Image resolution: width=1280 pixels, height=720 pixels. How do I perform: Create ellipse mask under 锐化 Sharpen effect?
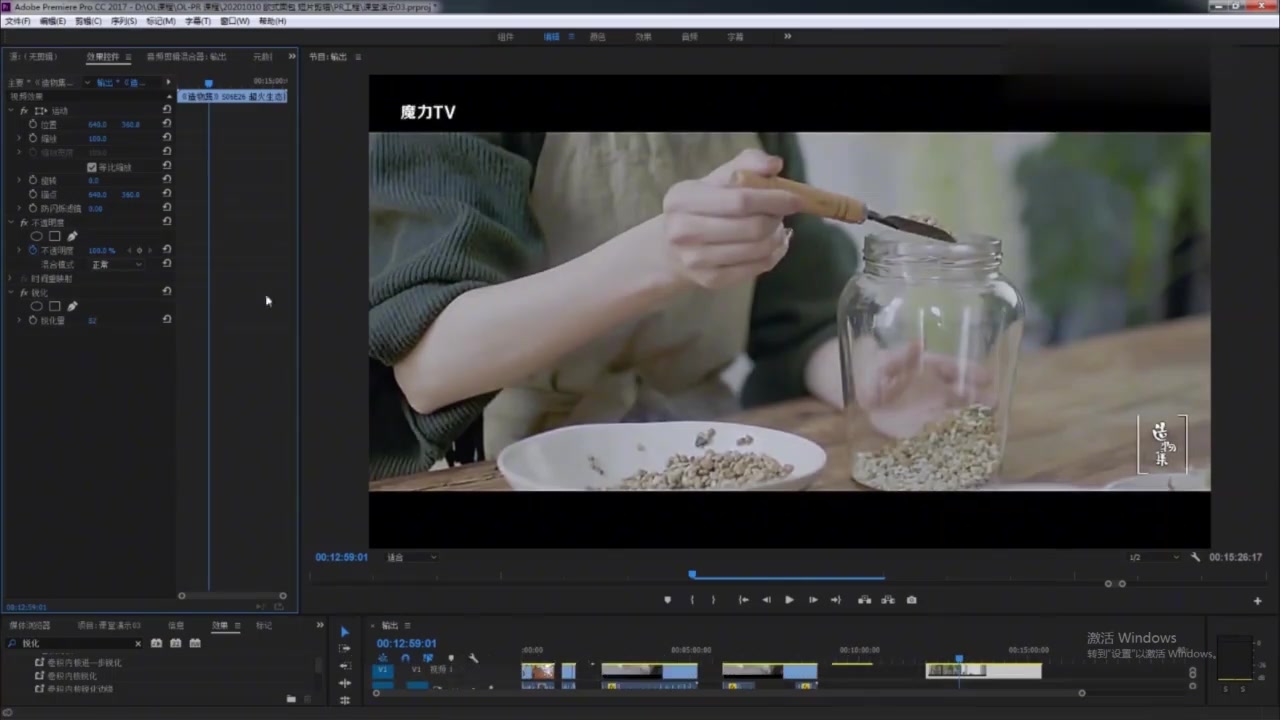coord(37,306)
